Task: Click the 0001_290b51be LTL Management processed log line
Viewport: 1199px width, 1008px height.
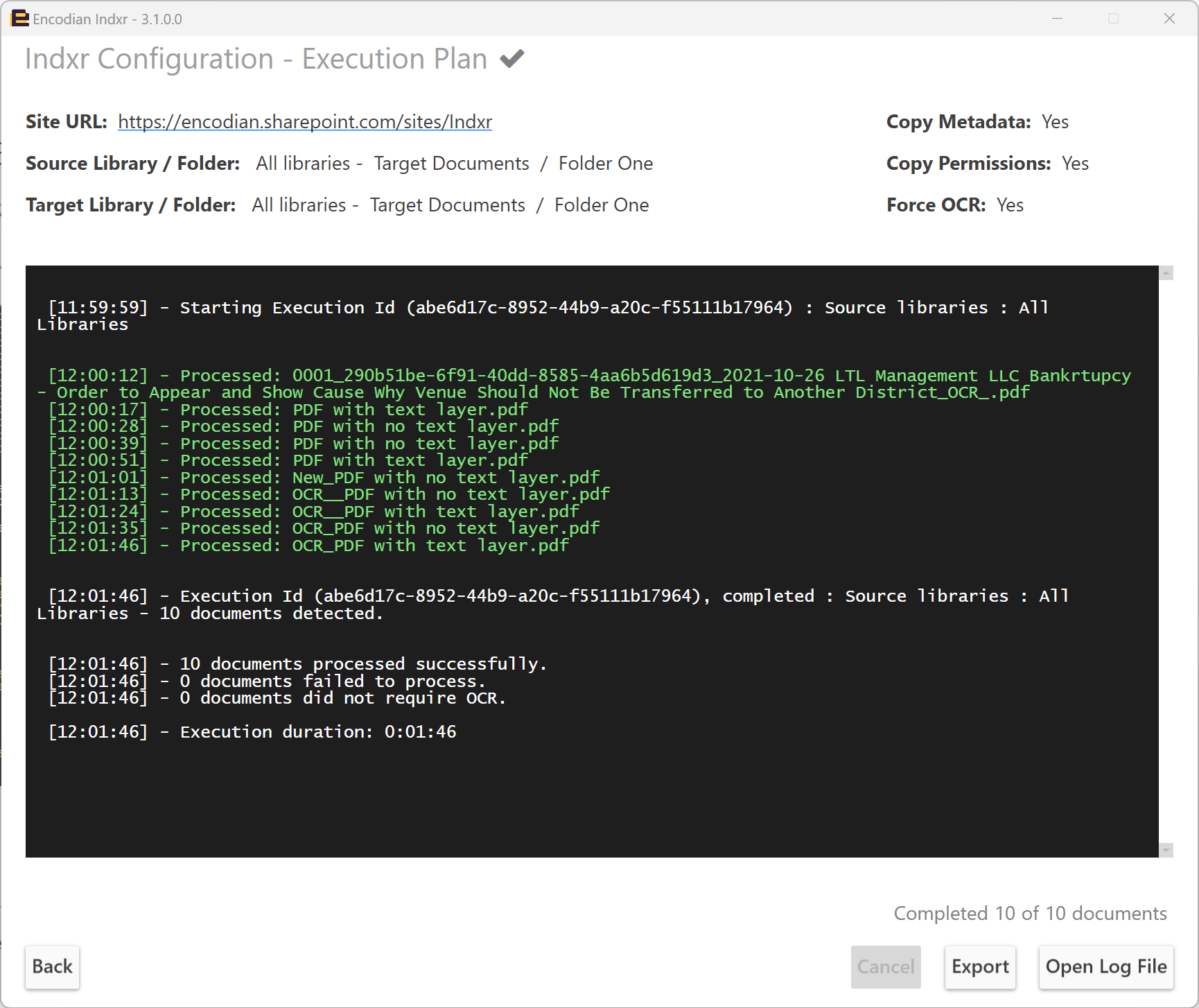Action: 584,384
